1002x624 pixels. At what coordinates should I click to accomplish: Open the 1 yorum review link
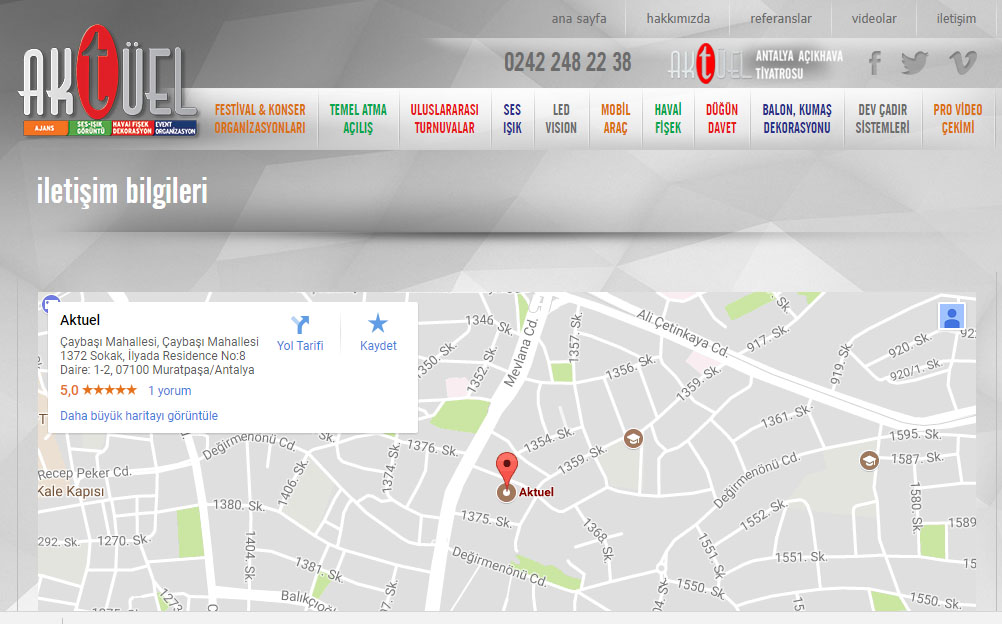click(x=169, y=391)
